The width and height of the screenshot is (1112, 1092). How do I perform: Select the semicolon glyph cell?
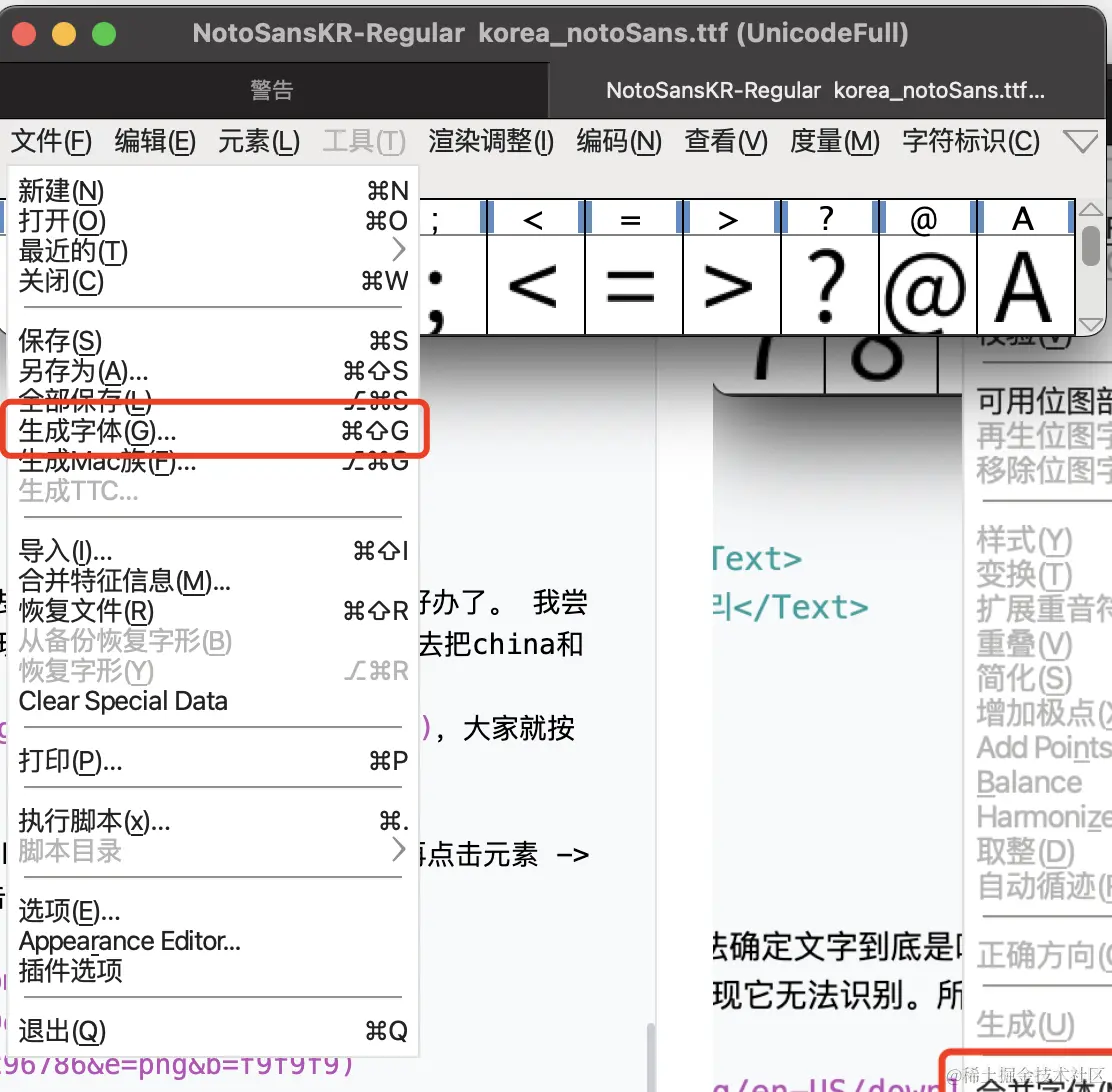452,284
